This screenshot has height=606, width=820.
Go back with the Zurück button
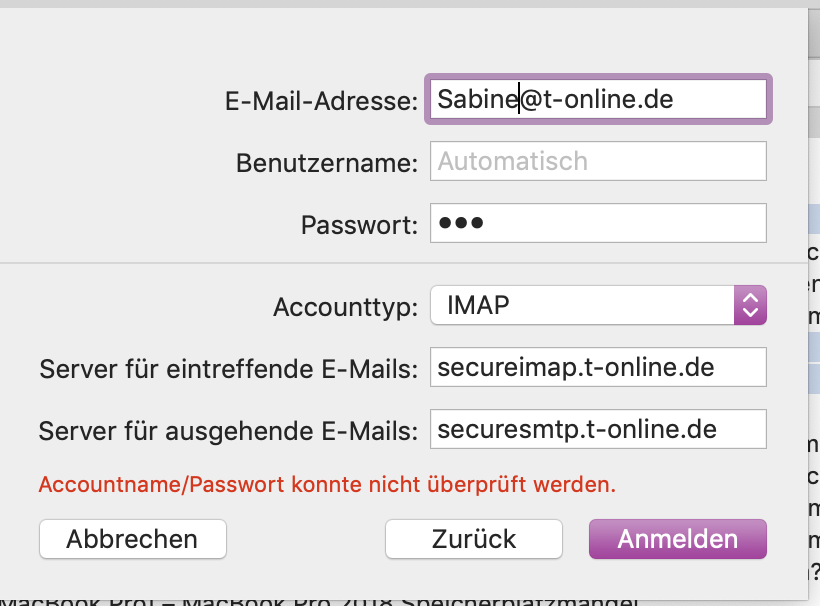pos(474,539)
